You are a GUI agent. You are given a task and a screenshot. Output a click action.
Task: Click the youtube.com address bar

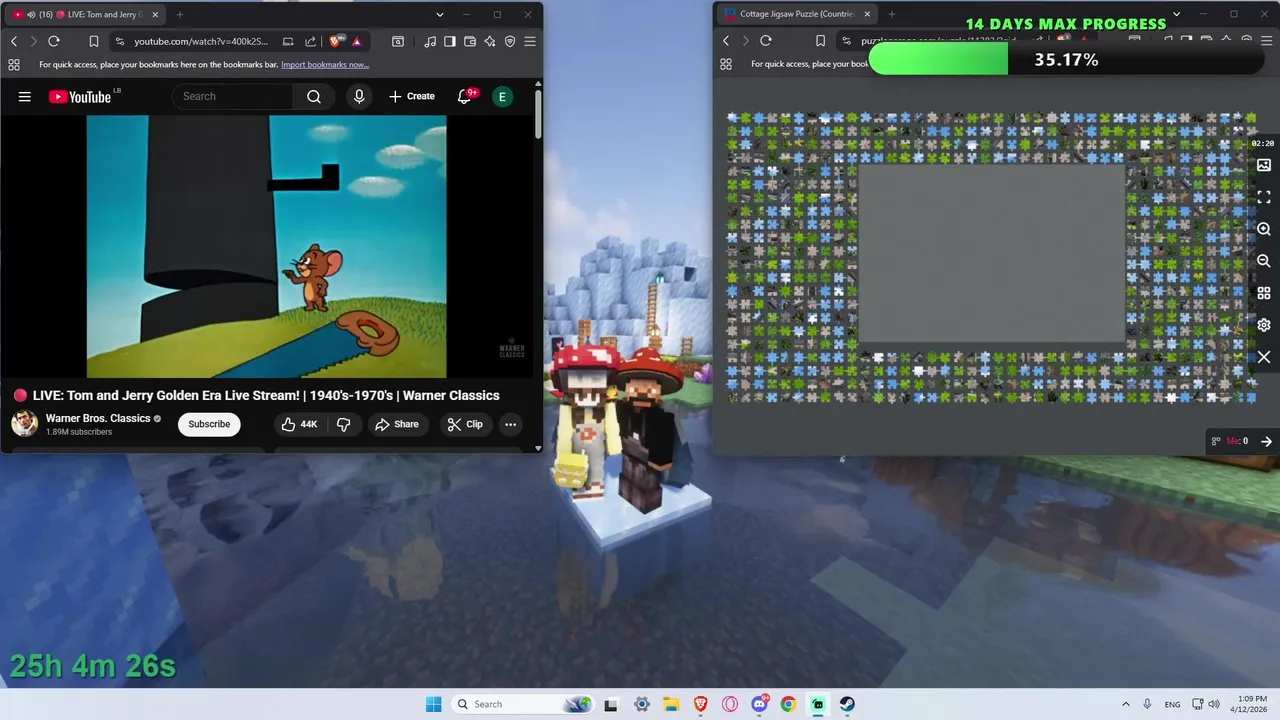point(201,41)
